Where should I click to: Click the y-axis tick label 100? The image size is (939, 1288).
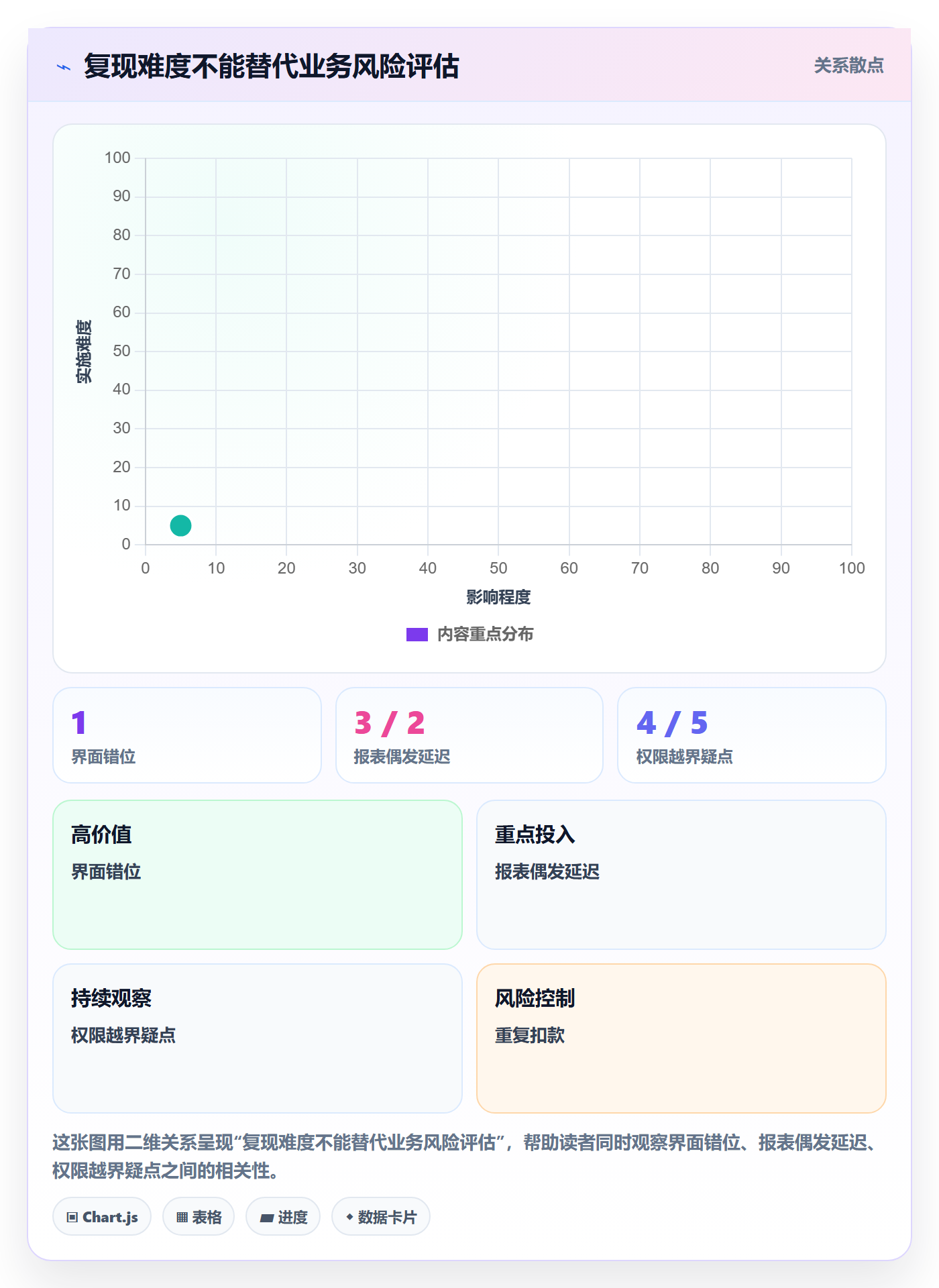117,158
